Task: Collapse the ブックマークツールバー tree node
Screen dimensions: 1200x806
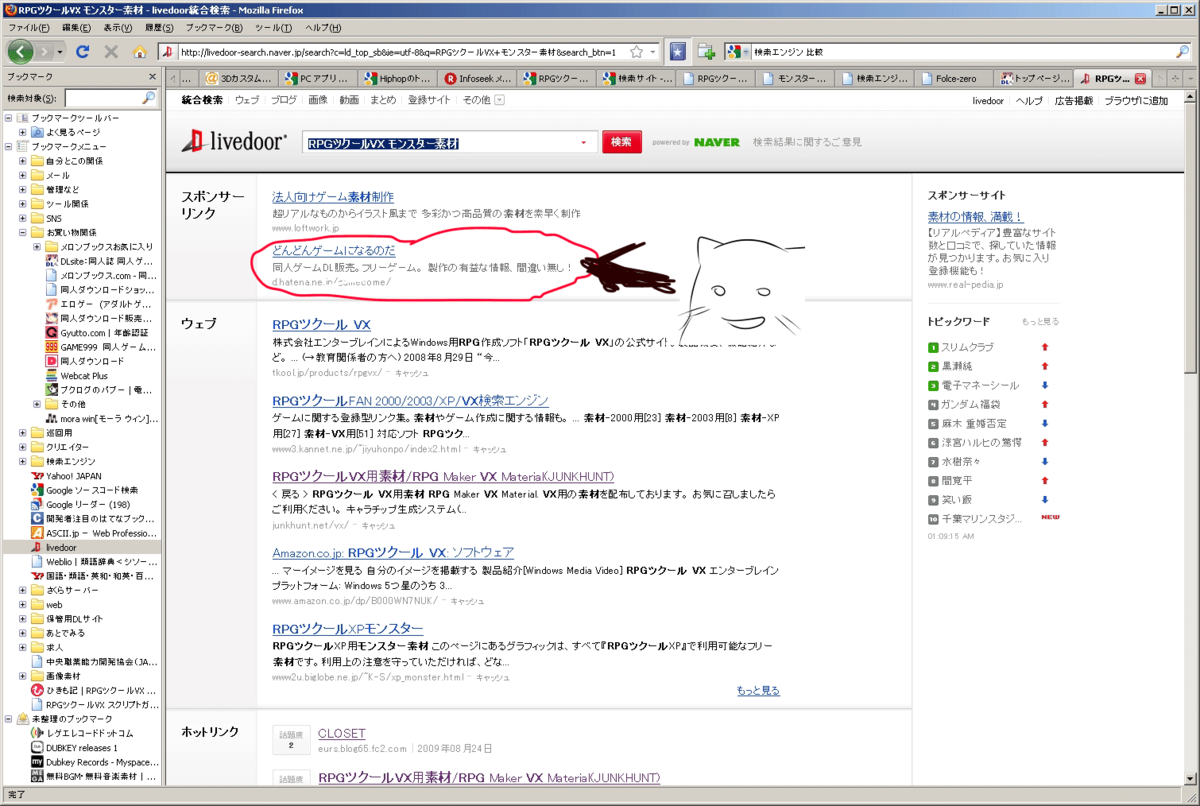Action: tap(9, 118)
